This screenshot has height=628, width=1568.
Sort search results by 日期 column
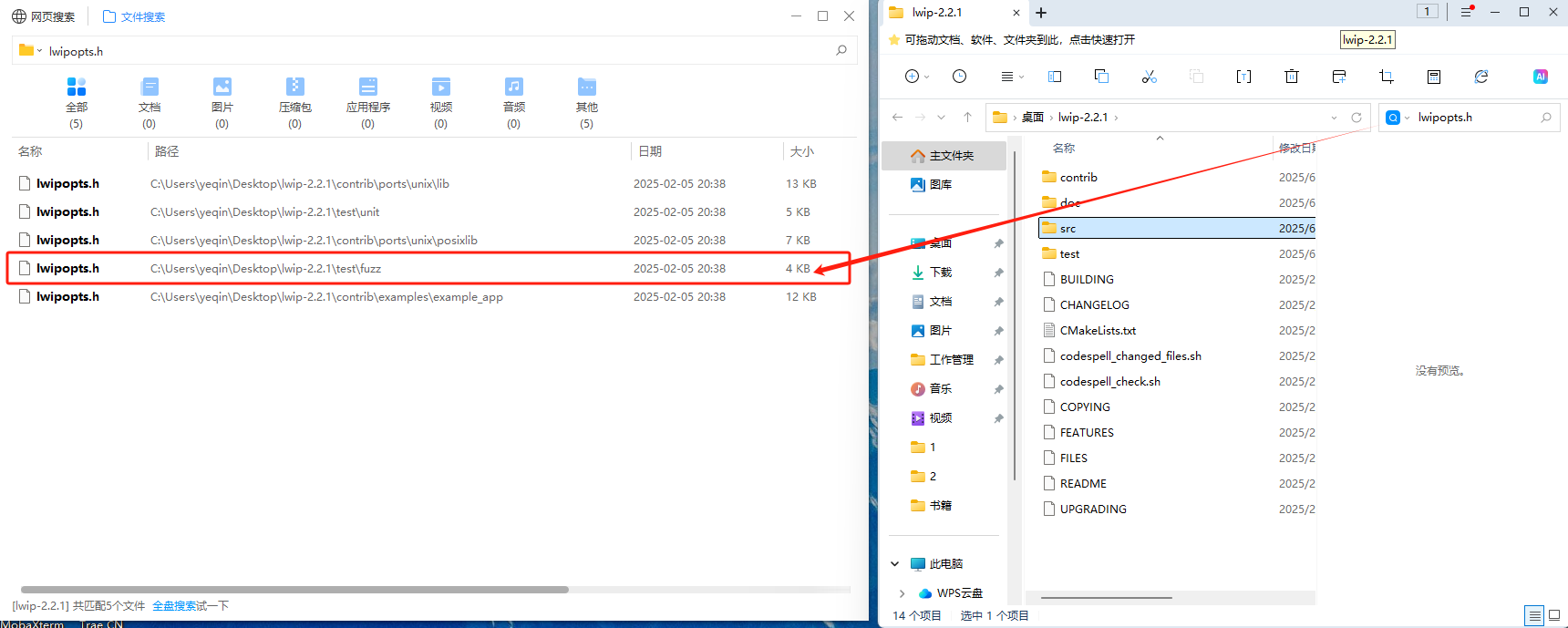click(650, 151)
